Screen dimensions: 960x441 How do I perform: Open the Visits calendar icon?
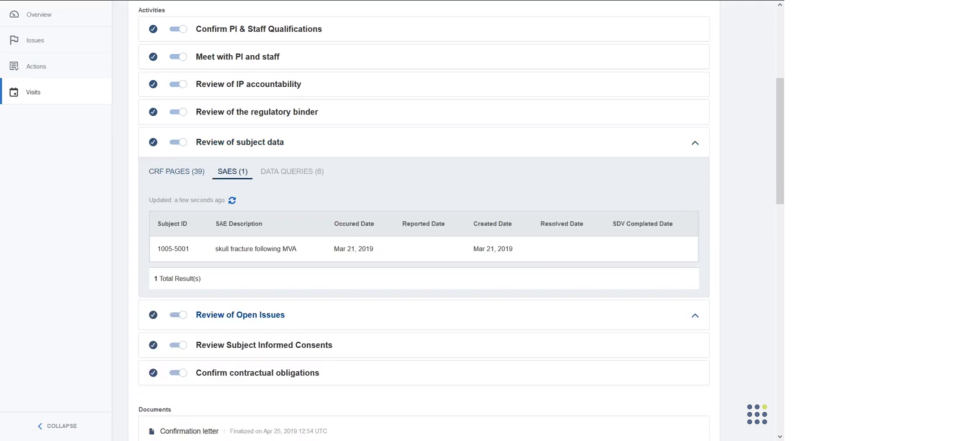click(x=14, y=92)
